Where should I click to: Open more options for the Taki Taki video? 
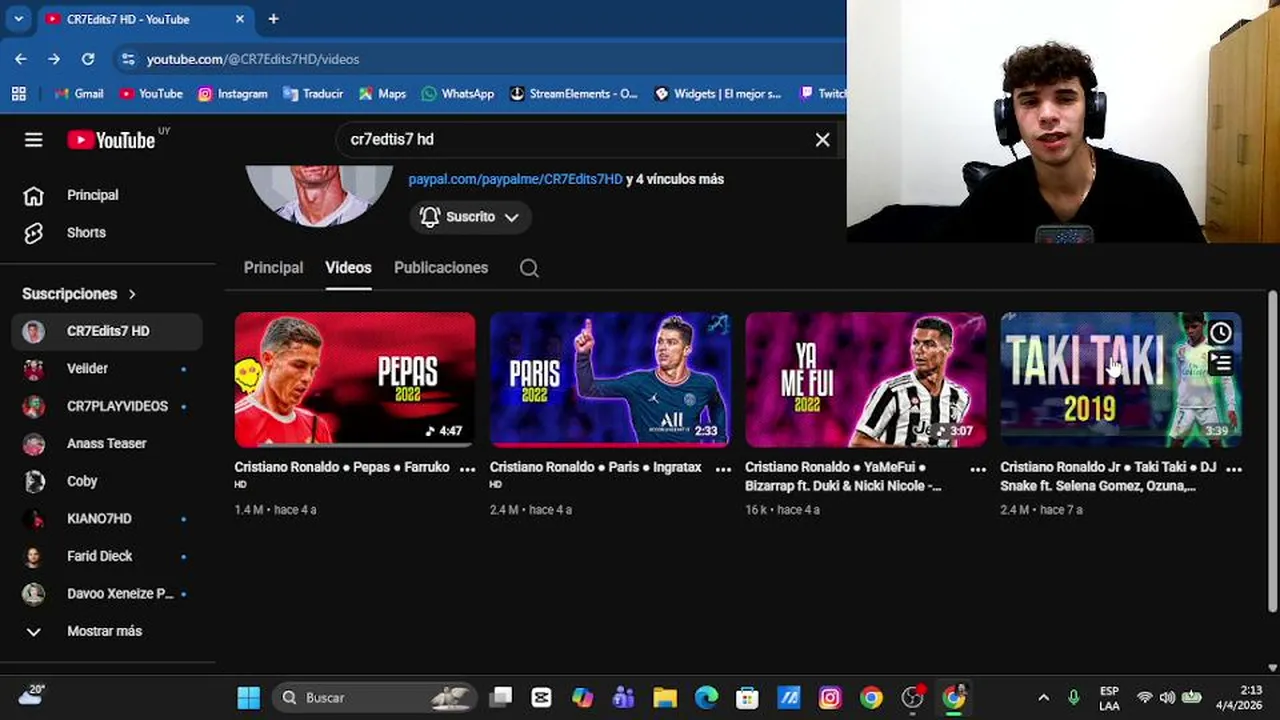coord(1234,468)
